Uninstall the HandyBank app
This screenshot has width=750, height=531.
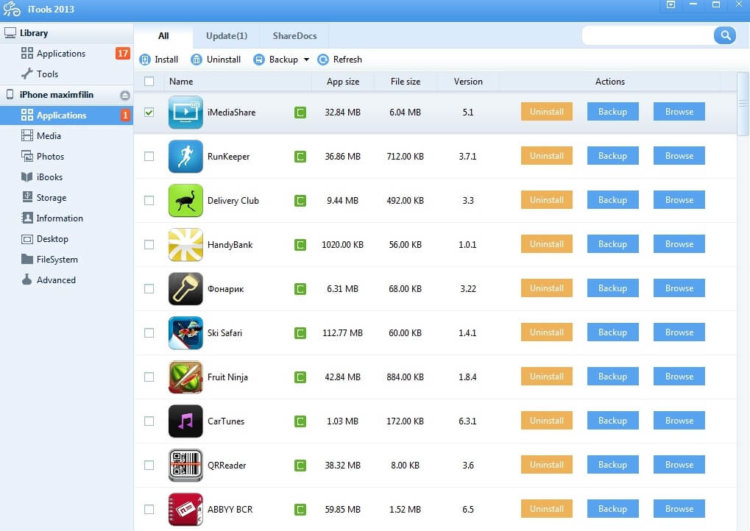pyautogui.click(x=547, y=244)
